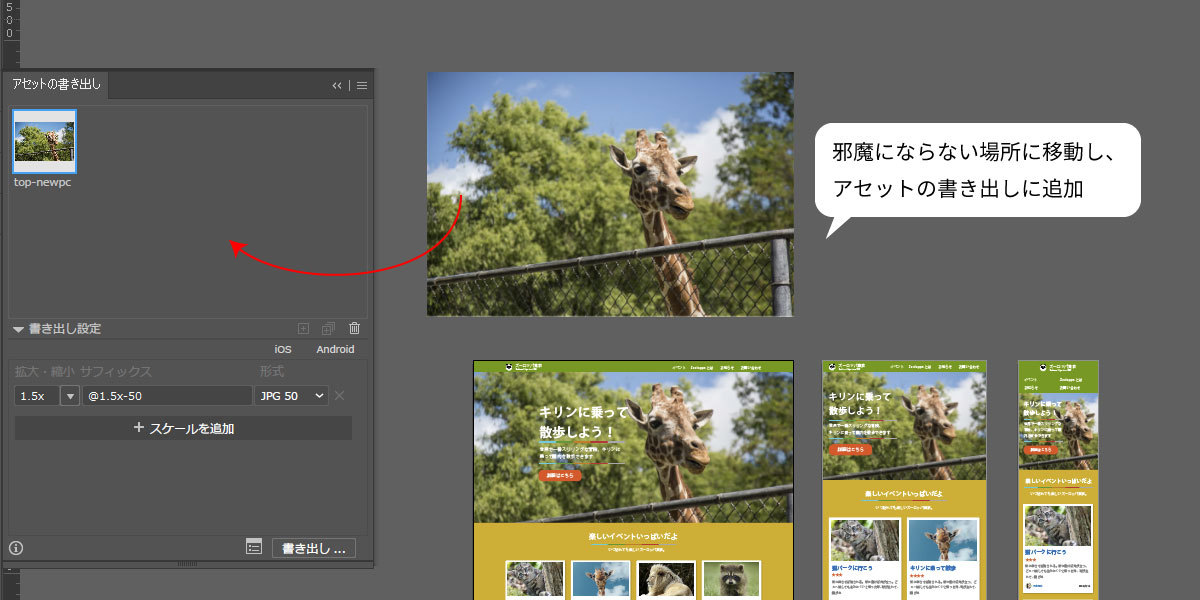Delete selected asset with the trash icon
The height and width of the screenshot is (600, 1200).
coord(354,328)
